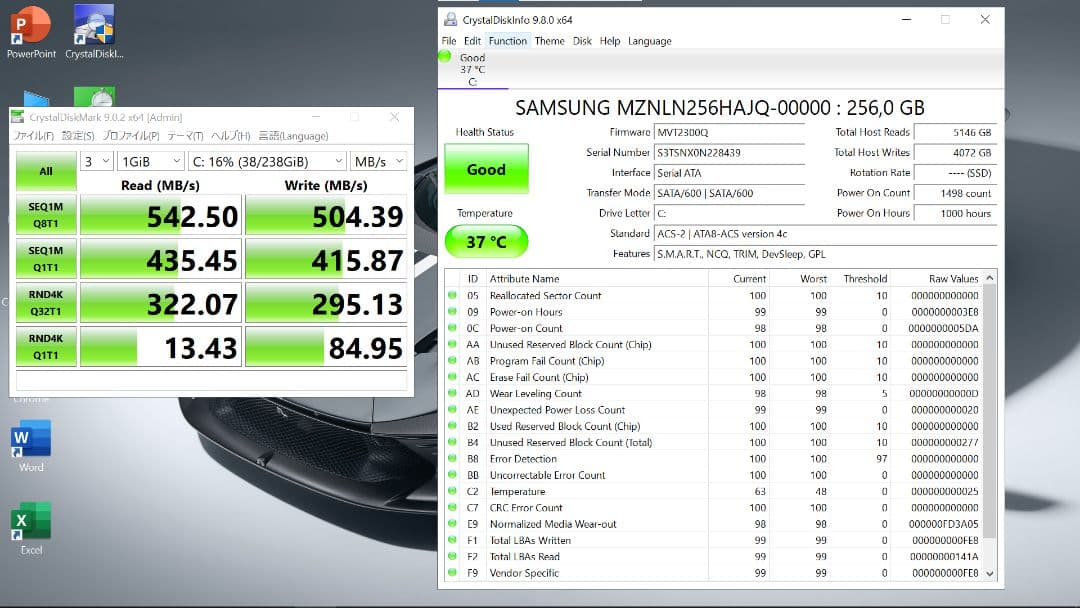Image resolution: width=1080 pixels, height=608 pixels.
Task: Open the Function menu in CrystalDiskInfo
Action: point(508,41)
